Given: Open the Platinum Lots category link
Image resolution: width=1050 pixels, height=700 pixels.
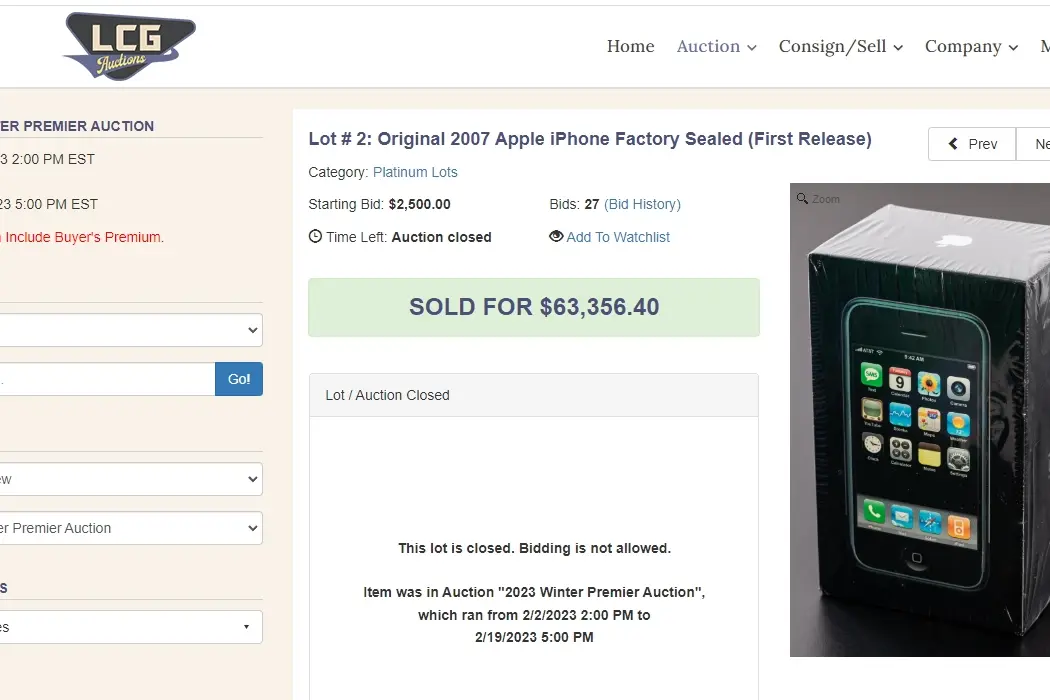Looking at the screenshot, I should pos(415,172).
